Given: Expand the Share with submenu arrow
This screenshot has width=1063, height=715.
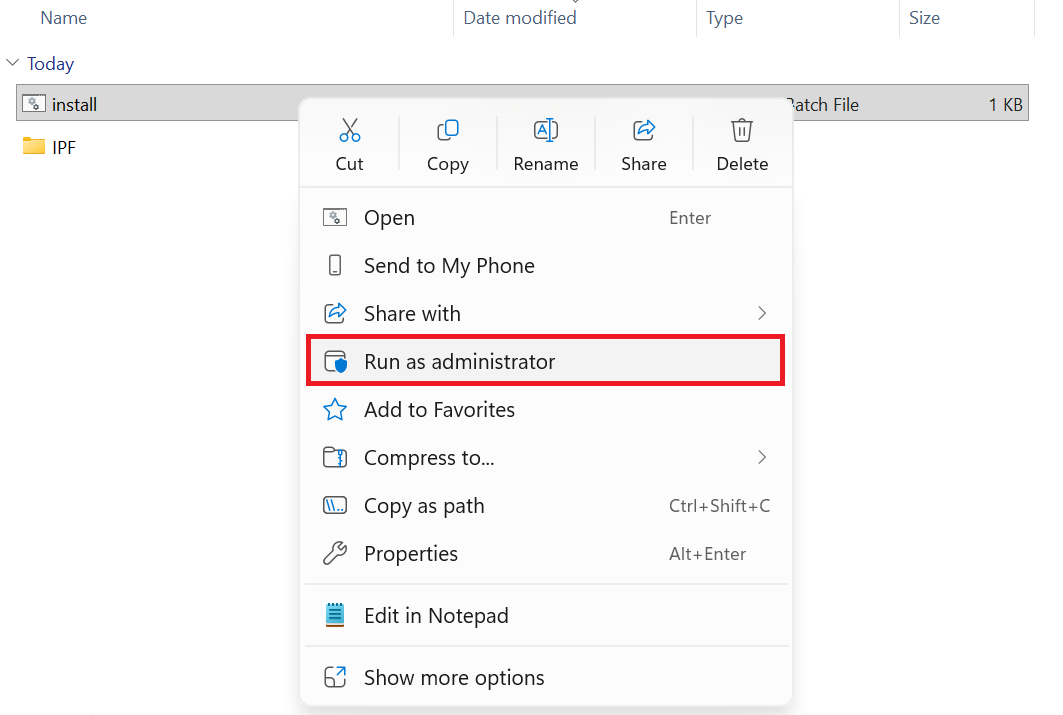Looking at the screenshot, I should (762, 313).
